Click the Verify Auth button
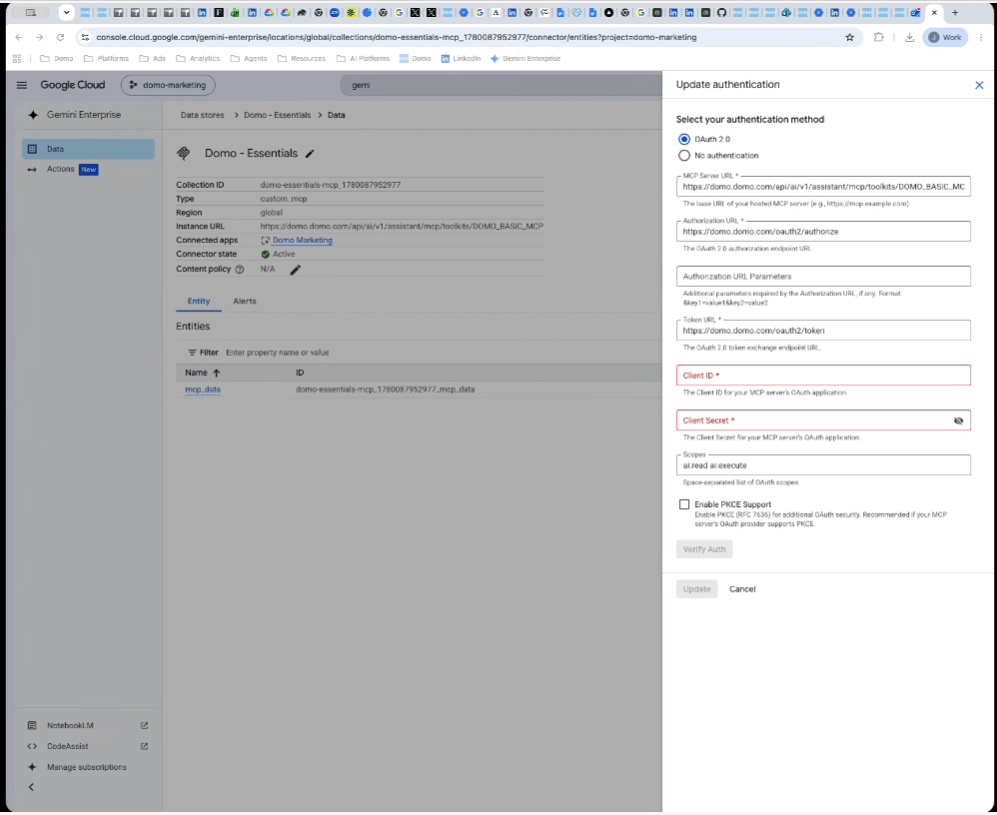Screen dimensions: 997x815 [704, 550]
